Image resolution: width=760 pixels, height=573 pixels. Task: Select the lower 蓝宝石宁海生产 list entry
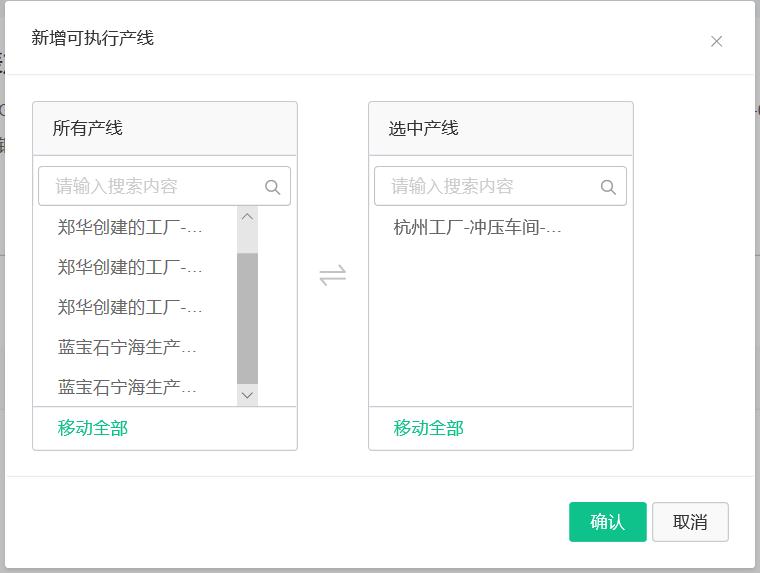(135, 387)
